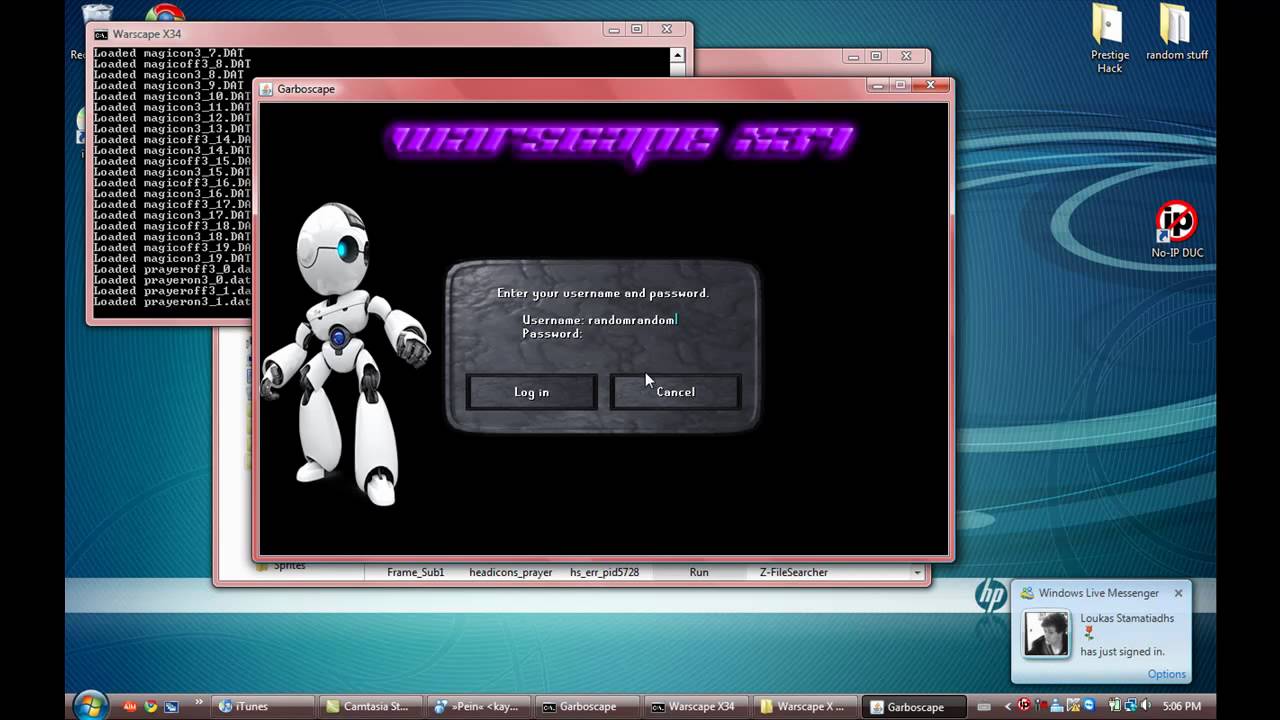Select the No-IP DUC desktop shortcut
The width and height of the screenshot is (1280, 720).
coord(1177,230)
